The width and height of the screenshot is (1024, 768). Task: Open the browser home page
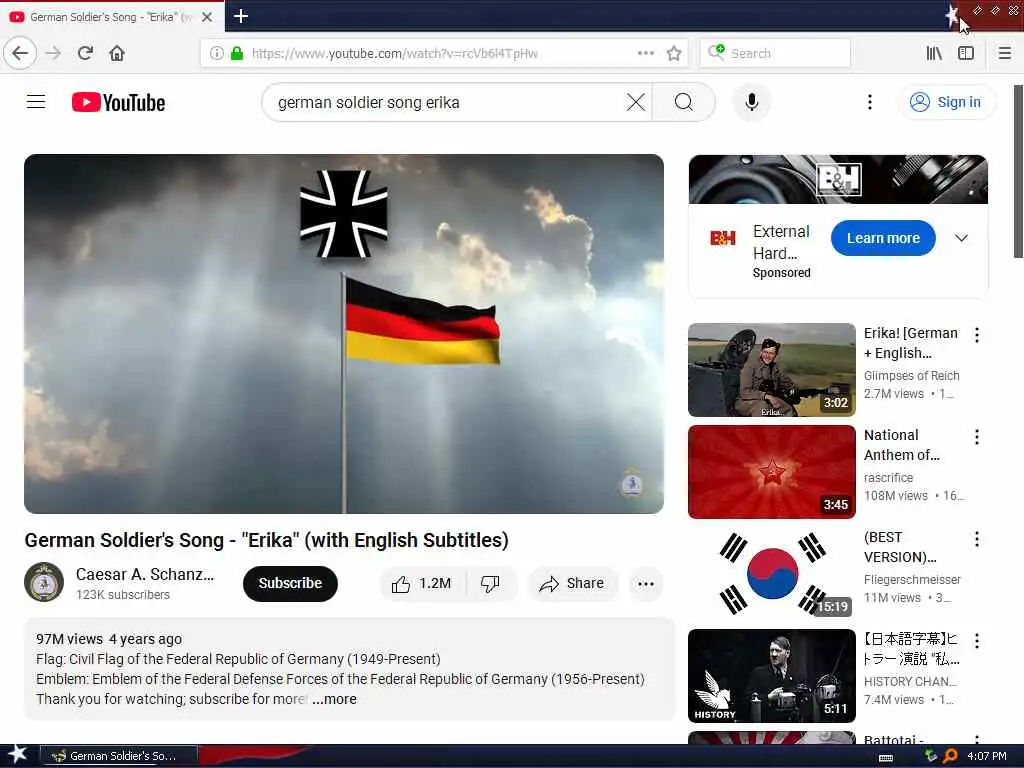[x=117, y=53]
